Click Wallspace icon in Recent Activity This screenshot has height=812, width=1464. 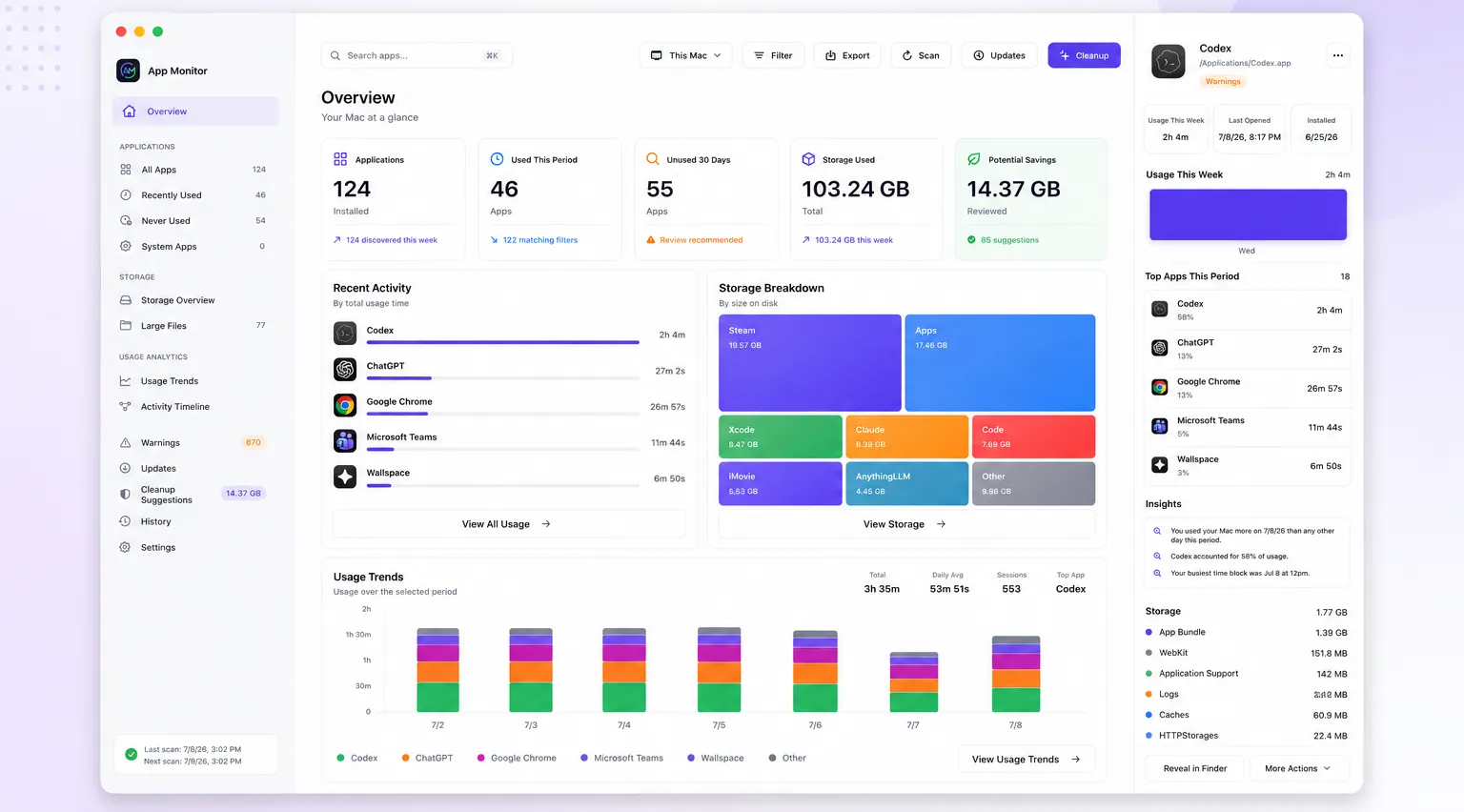(x=345, y=477)
